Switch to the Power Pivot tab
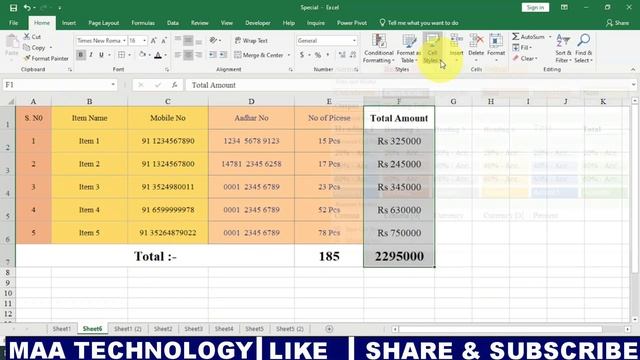This screenshot has width=640, height=360. [351, 23]
